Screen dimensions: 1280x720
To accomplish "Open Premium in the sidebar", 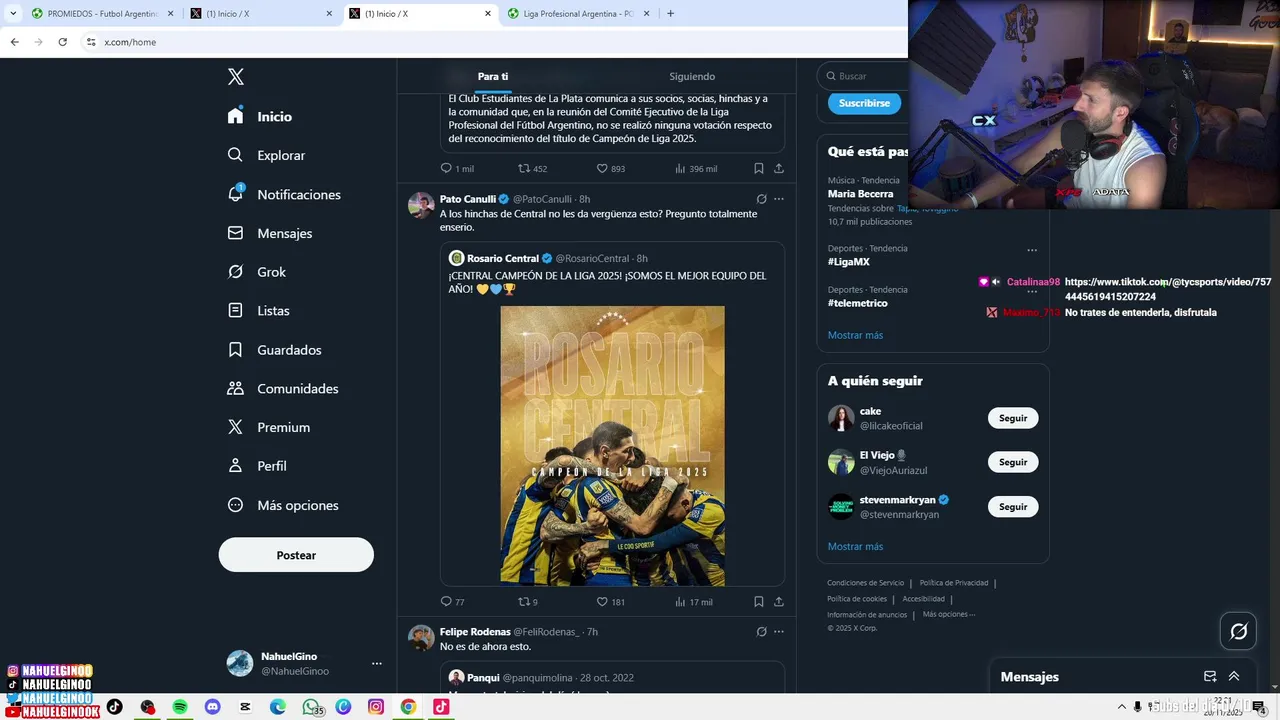I will (269, 427).
